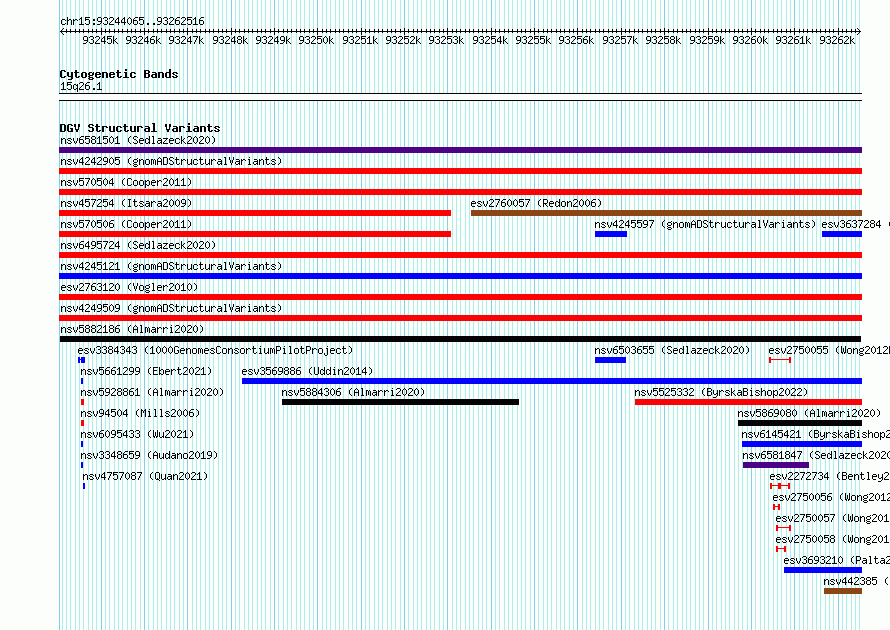Viewport: 890px width, 630px height.
Task: Open nsv4757087 (Quan2021) label
Action: 145,476
